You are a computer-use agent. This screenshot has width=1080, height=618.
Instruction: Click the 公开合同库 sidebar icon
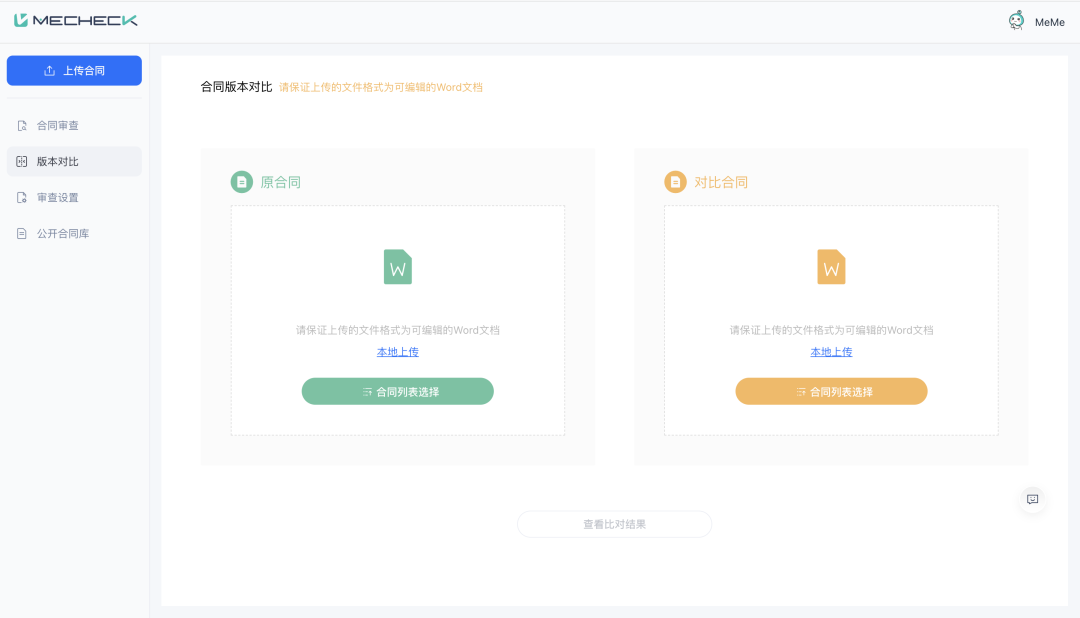coord(22,234)
